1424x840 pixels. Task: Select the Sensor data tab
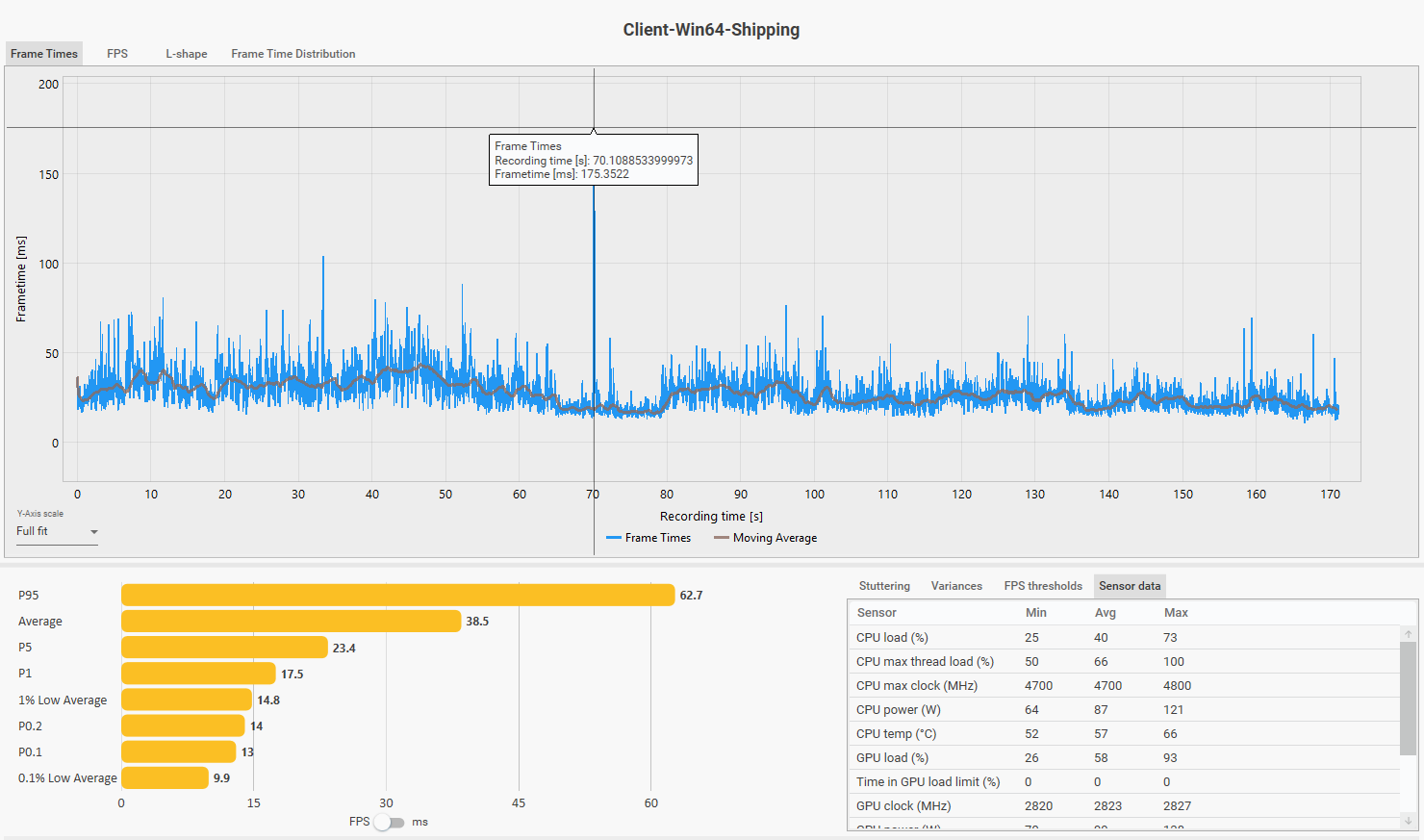pyautogui.click(x=1129, y=586)
